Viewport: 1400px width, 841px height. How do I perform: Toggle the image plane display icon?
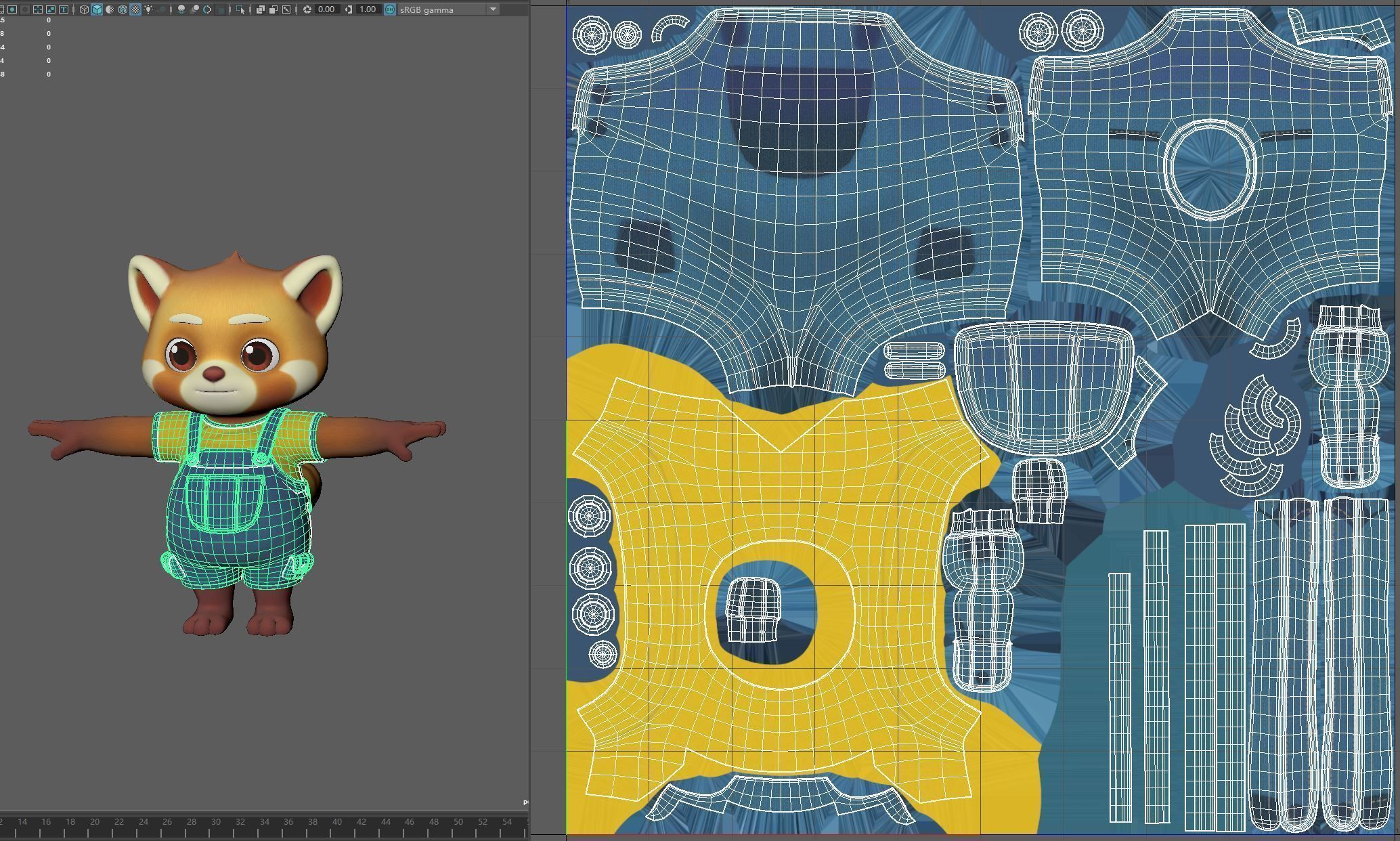51,9
